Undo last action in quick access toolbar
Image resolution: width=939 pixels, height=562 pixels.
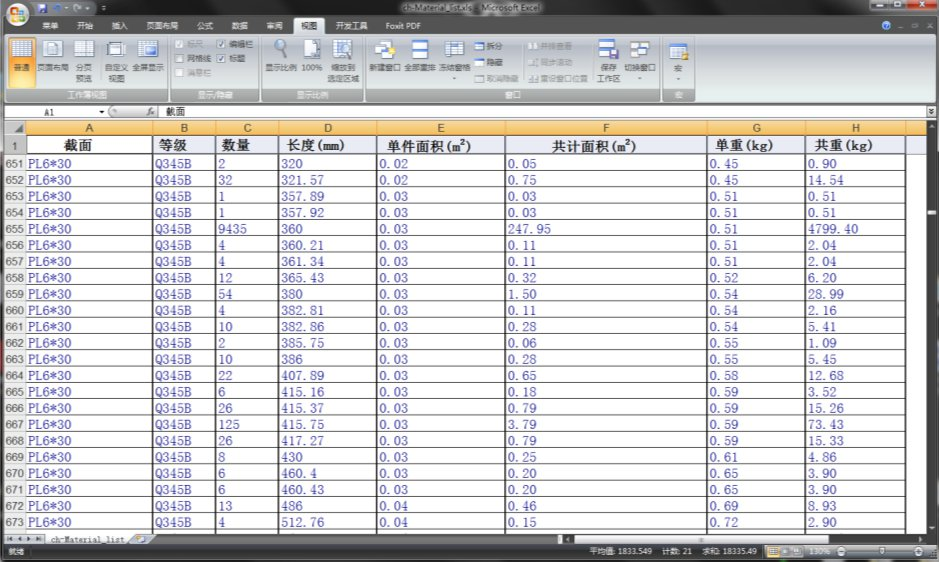(59, 8)
